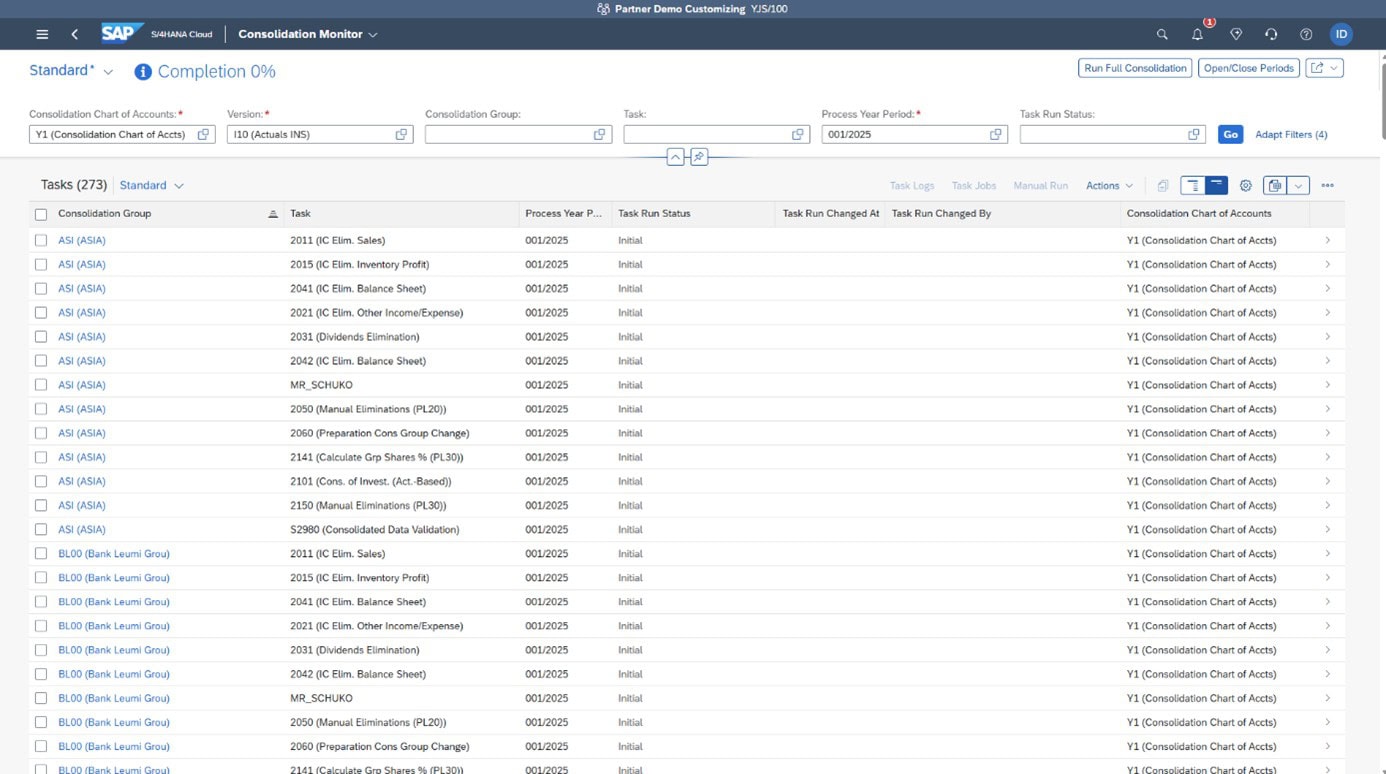Open the help question mark icon
Screen dimensions: 1386x774
pos(1306,34)
